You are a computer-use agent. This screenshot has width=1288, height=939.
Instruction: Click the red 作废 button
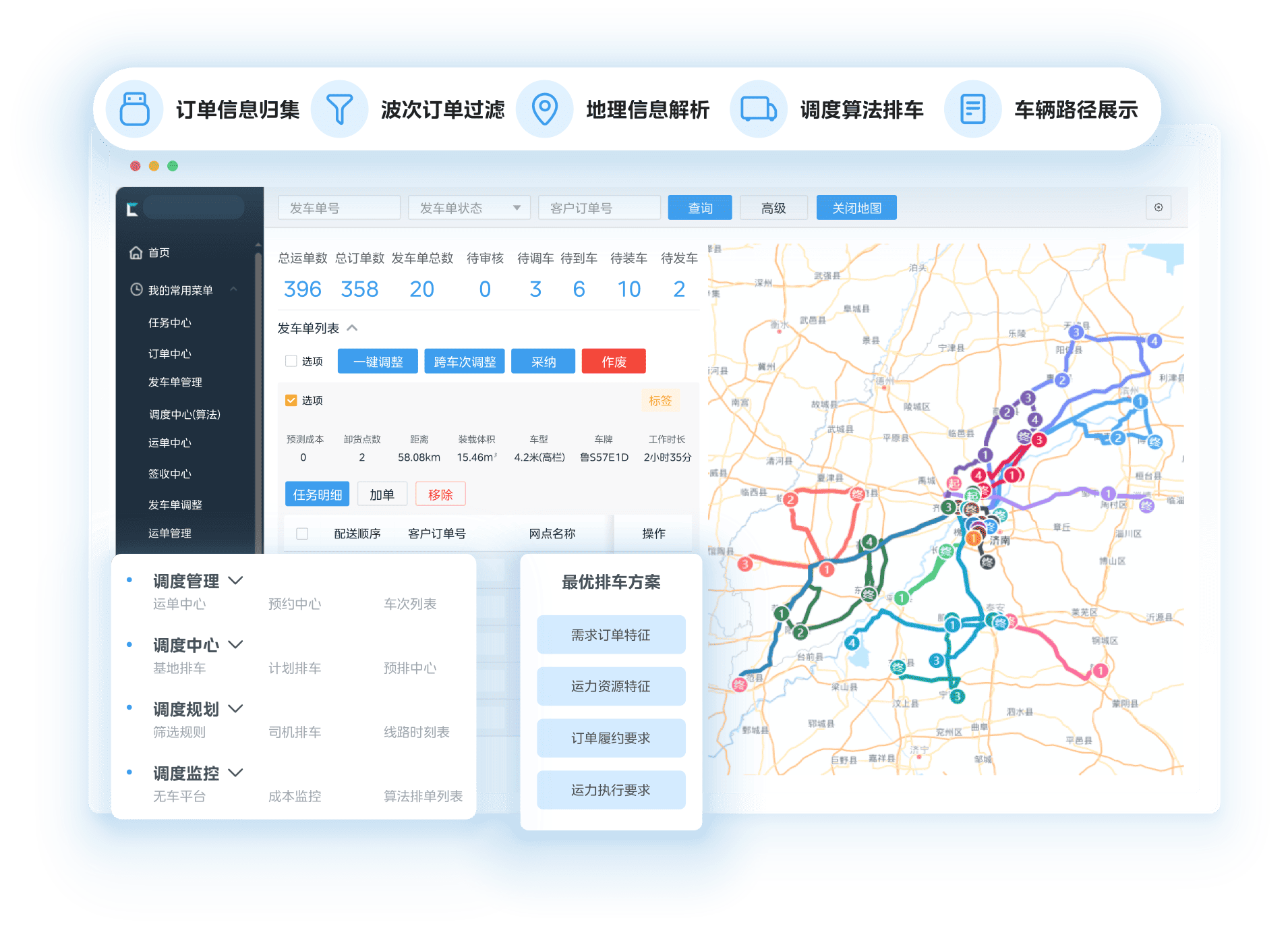pyautogui.click(x=614, y=362)
